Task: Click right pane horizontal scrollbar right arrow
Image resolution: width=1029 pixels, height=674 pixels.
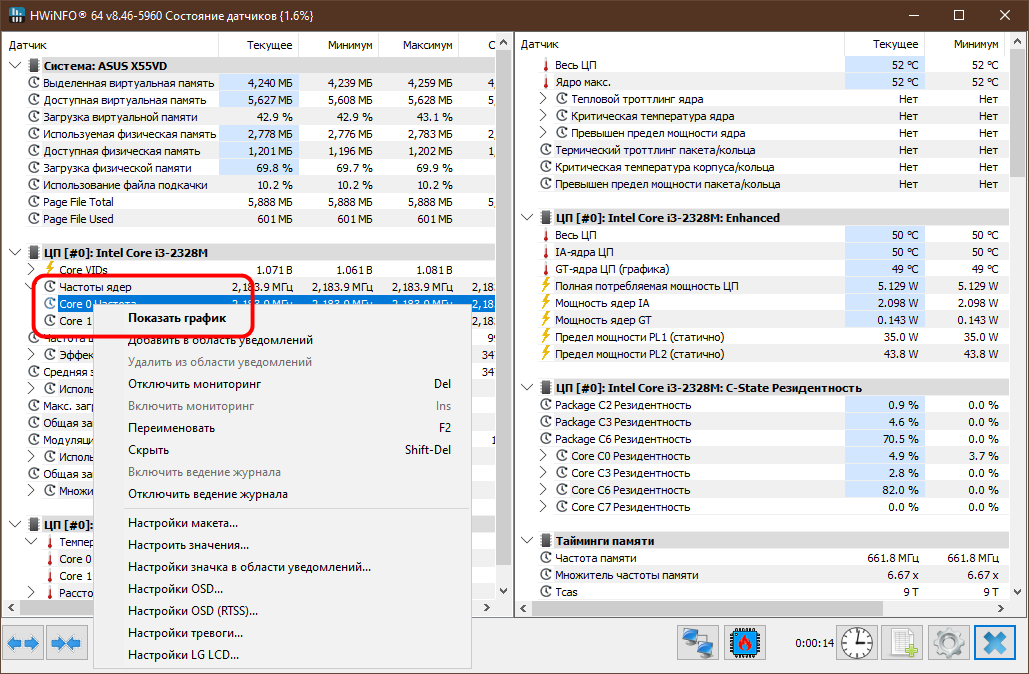Action: pyautogui.click(x=1001, y=608)
